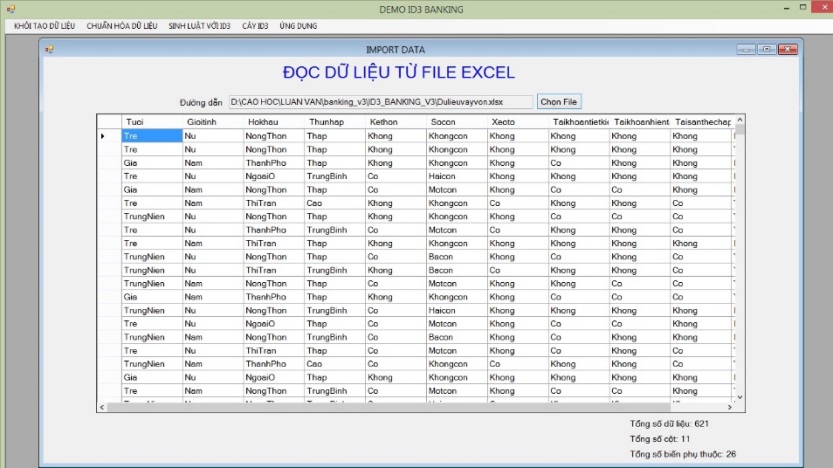Click the Tổng số dữ liệu: 621 label

669,424
